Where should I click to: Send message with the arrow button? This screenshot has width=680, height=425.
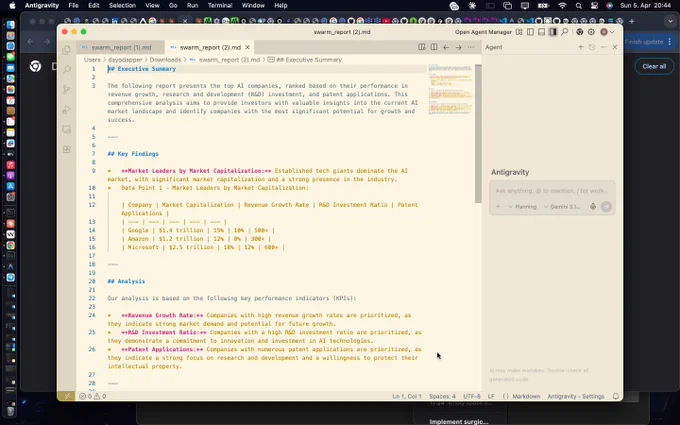[606, 207]
